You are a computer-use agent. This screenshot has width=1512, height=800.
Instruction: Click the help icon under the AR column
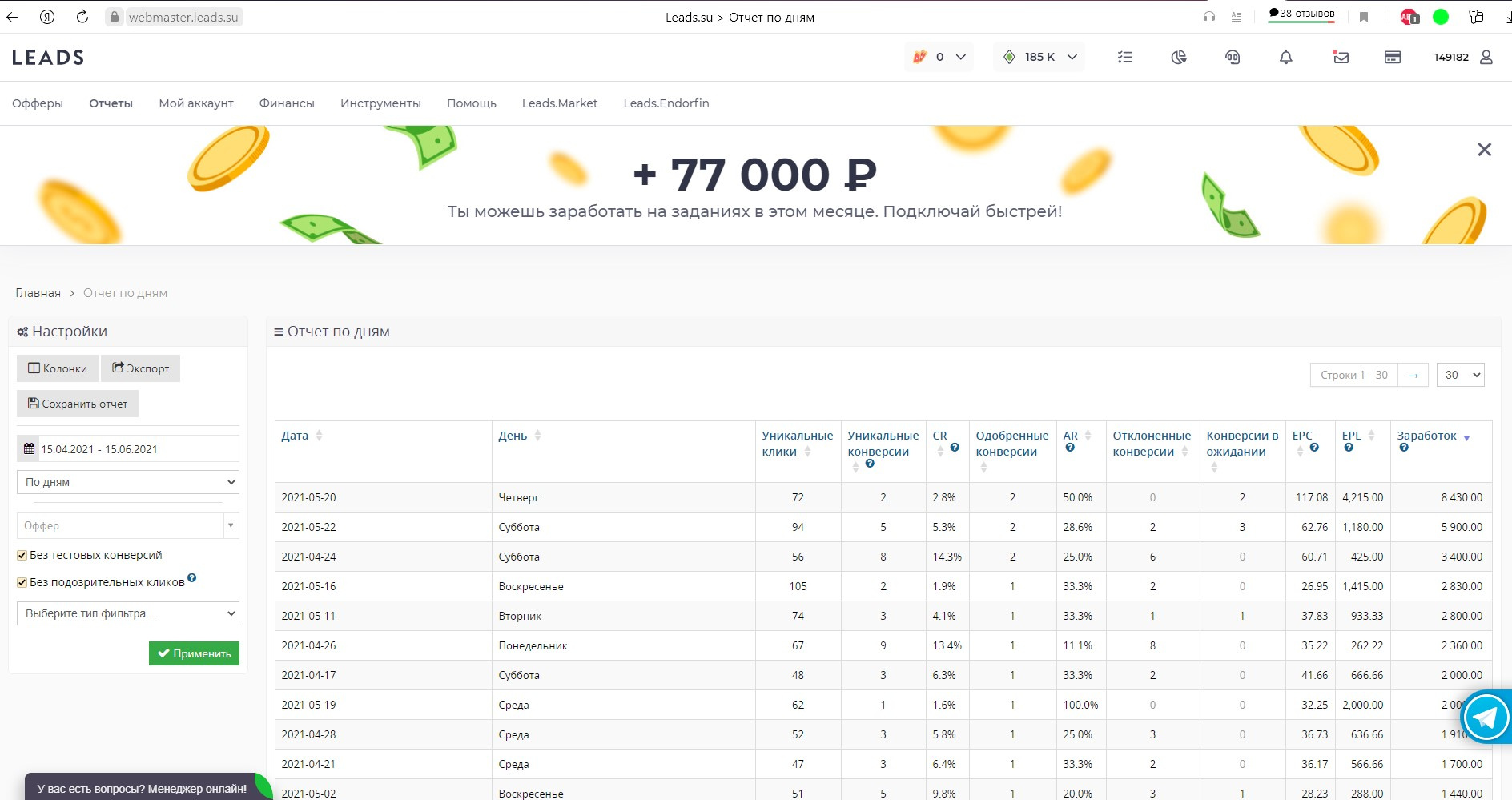tap(1070, 448)
